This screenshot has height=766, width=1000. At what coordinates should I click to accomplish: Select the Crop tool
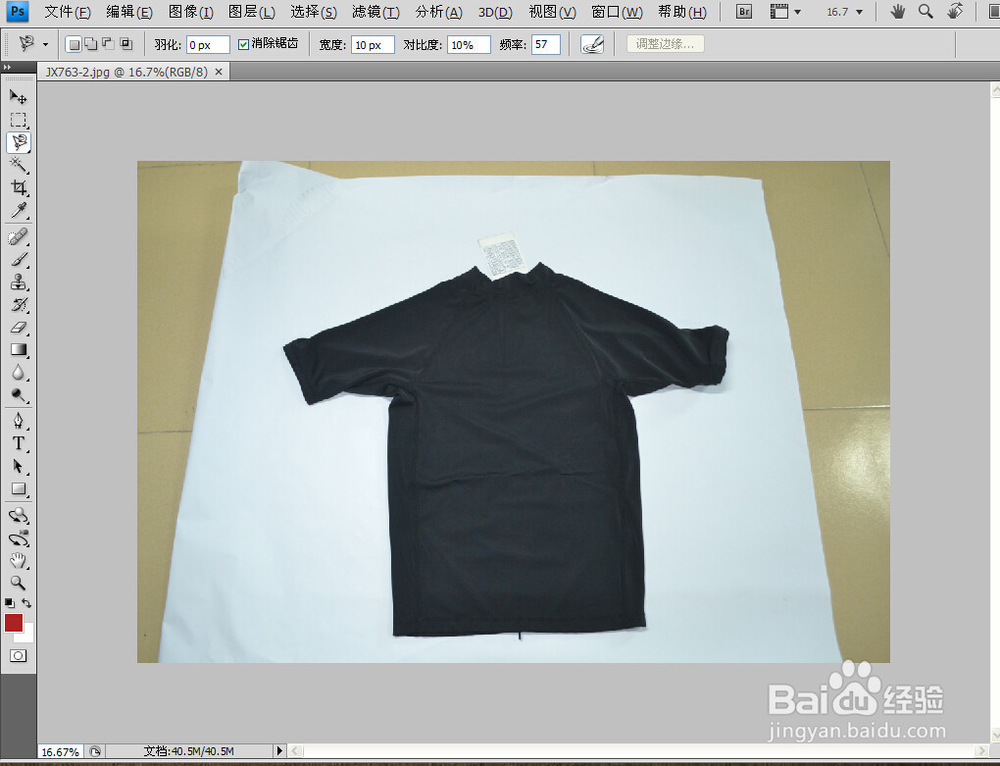point(18,188)
